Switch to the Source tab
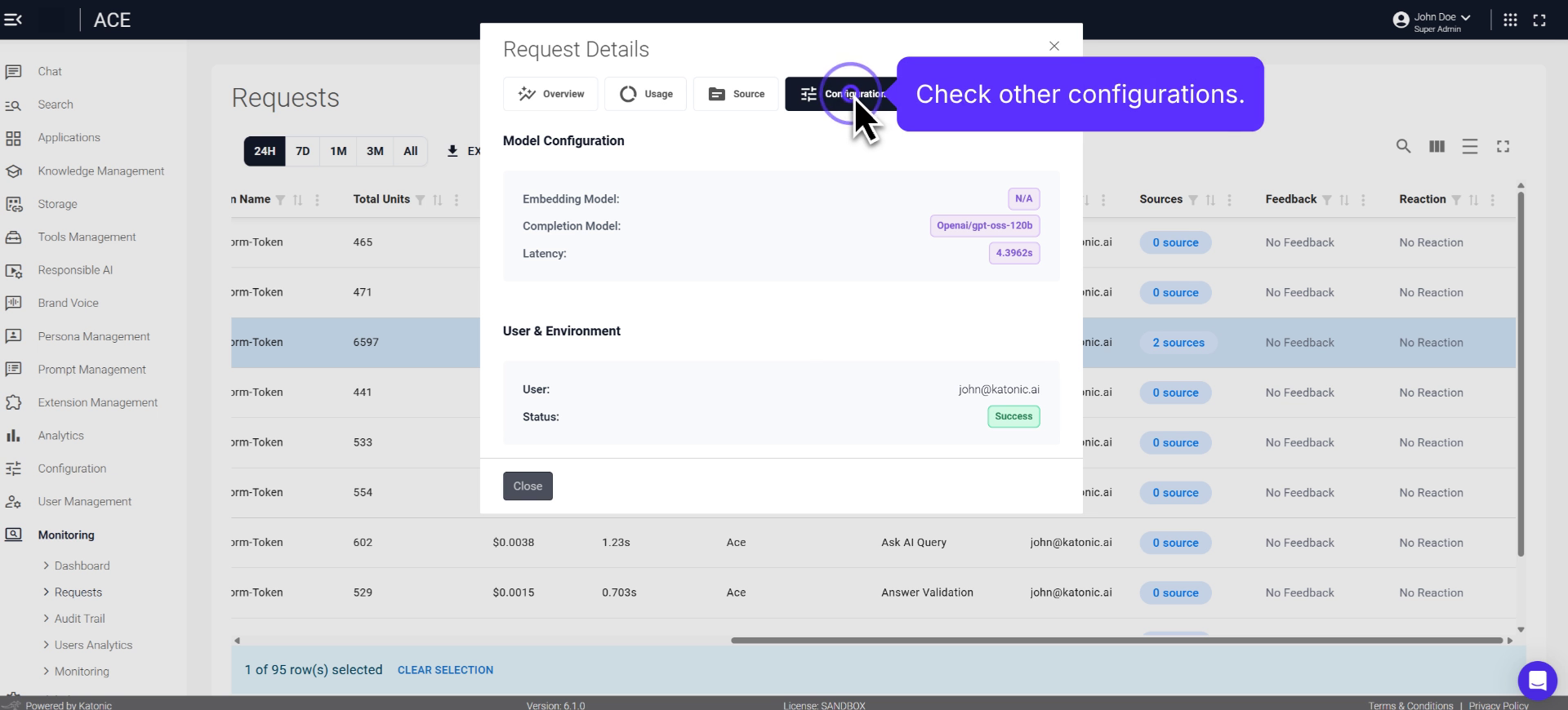 click(736, 94)
